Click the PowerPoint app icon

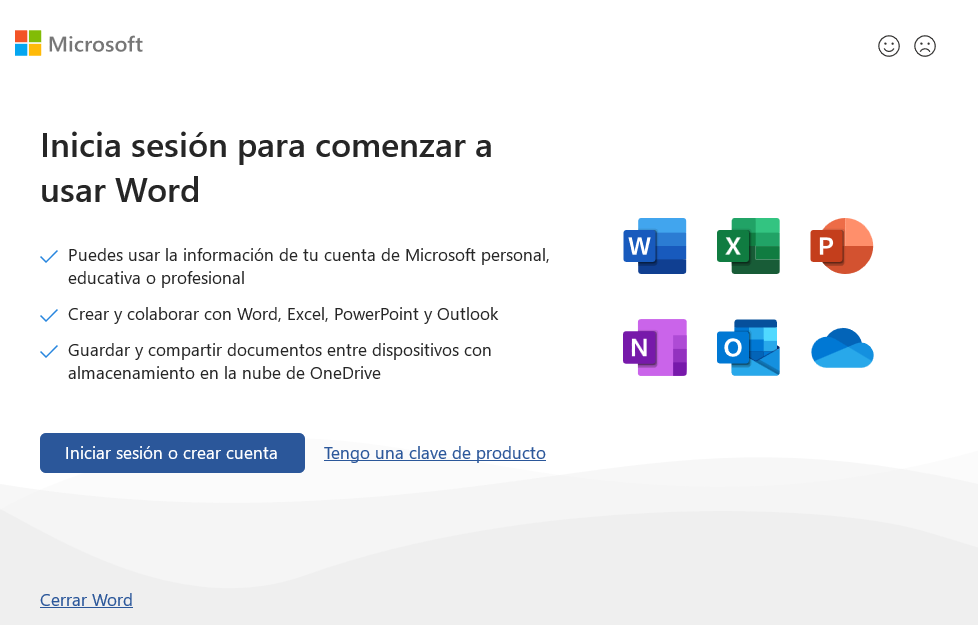click(841, 245)
